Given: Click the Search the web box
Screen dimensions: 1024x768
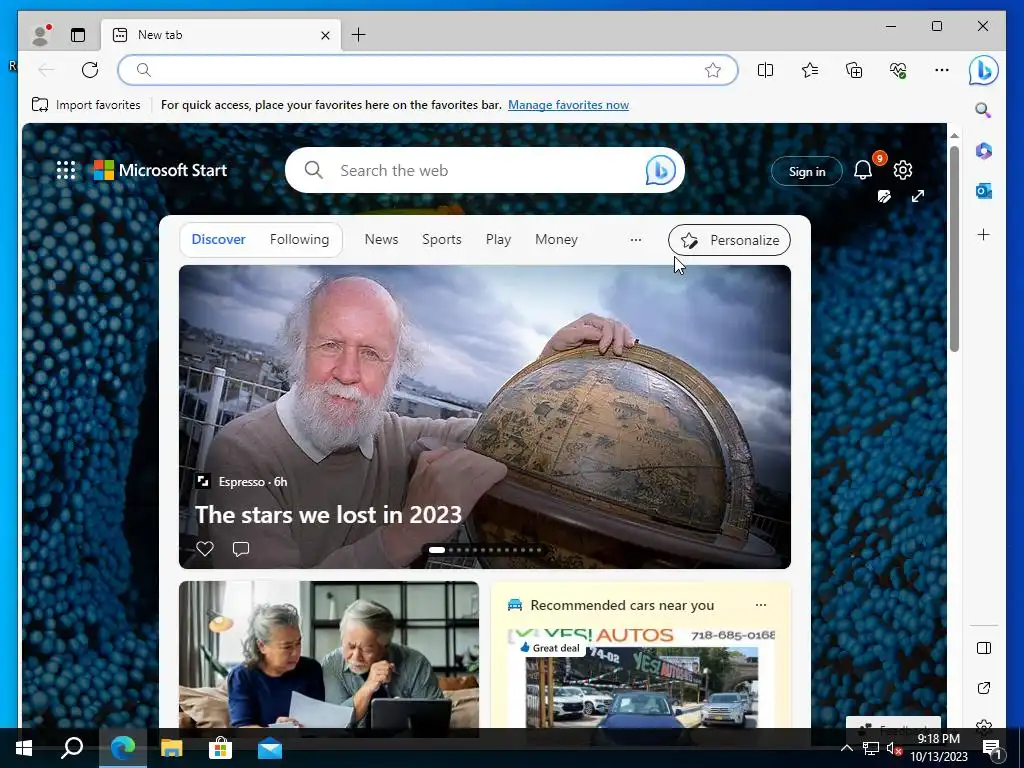Looking at the screenshot, I should [x=485, y=170].
